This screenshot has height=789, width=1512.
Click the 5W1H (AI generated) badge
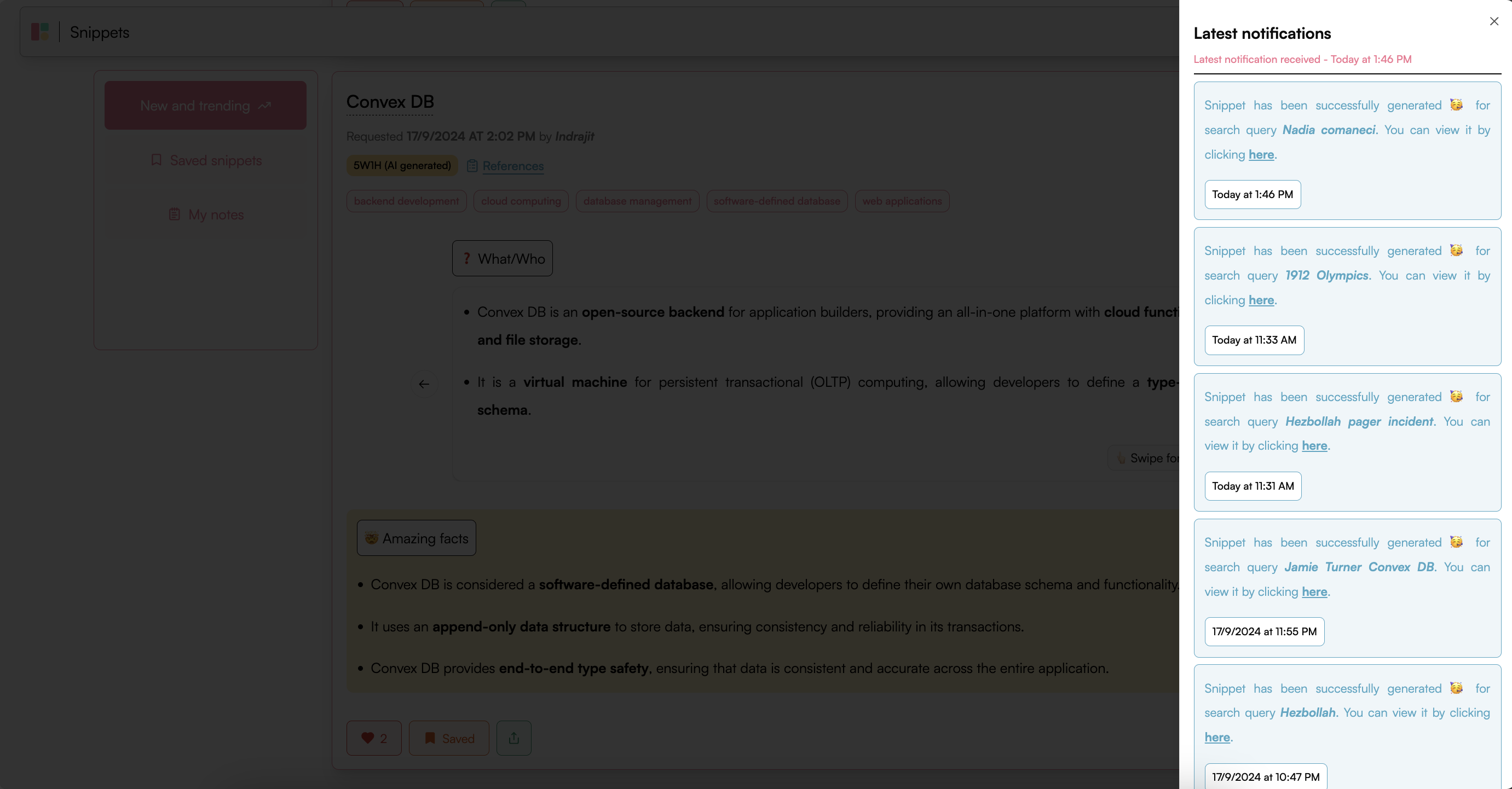click(401, 165)
